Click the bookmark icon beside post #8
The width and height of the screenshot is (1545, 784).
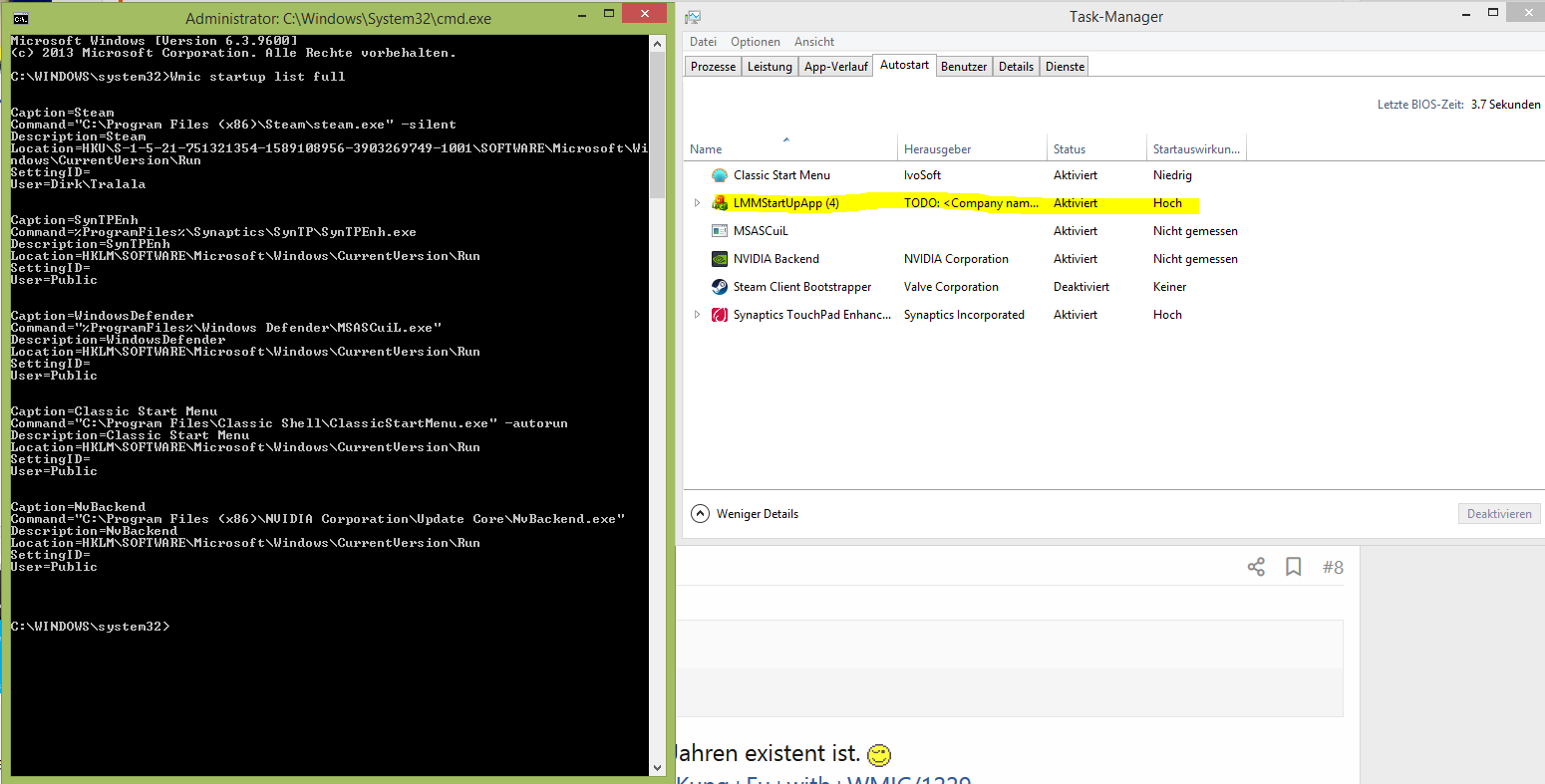point(1294,567)
